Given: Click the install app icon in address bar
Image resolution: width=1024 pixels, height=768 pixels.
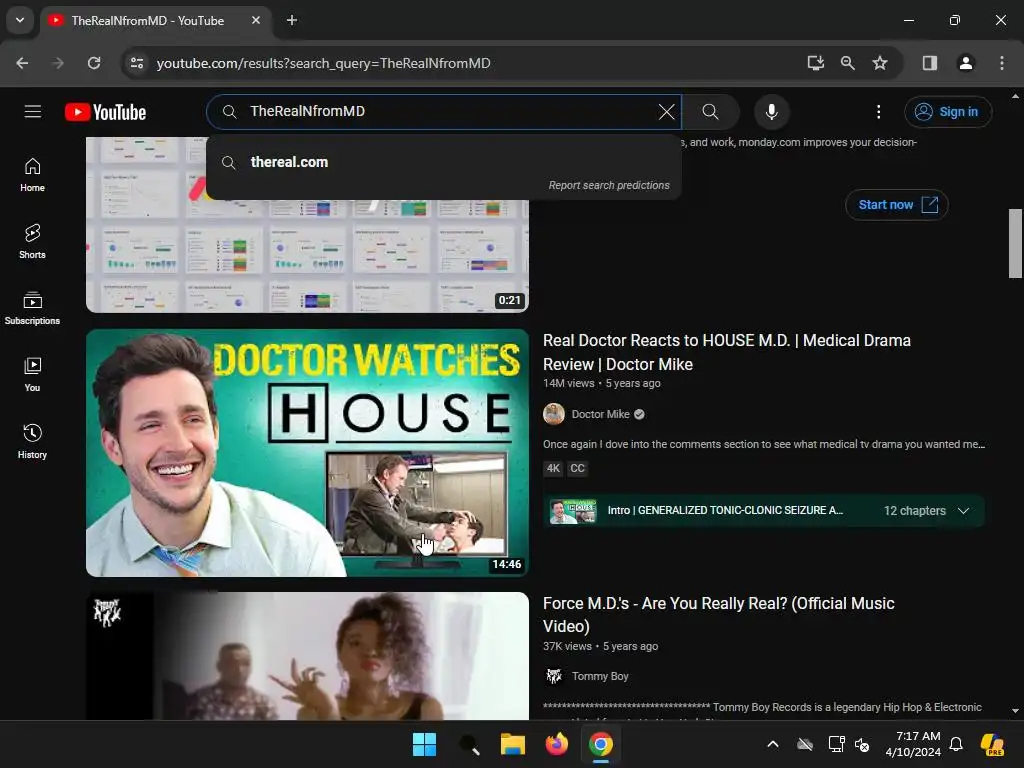Looking at the screenshot, I should click(815, 63).
